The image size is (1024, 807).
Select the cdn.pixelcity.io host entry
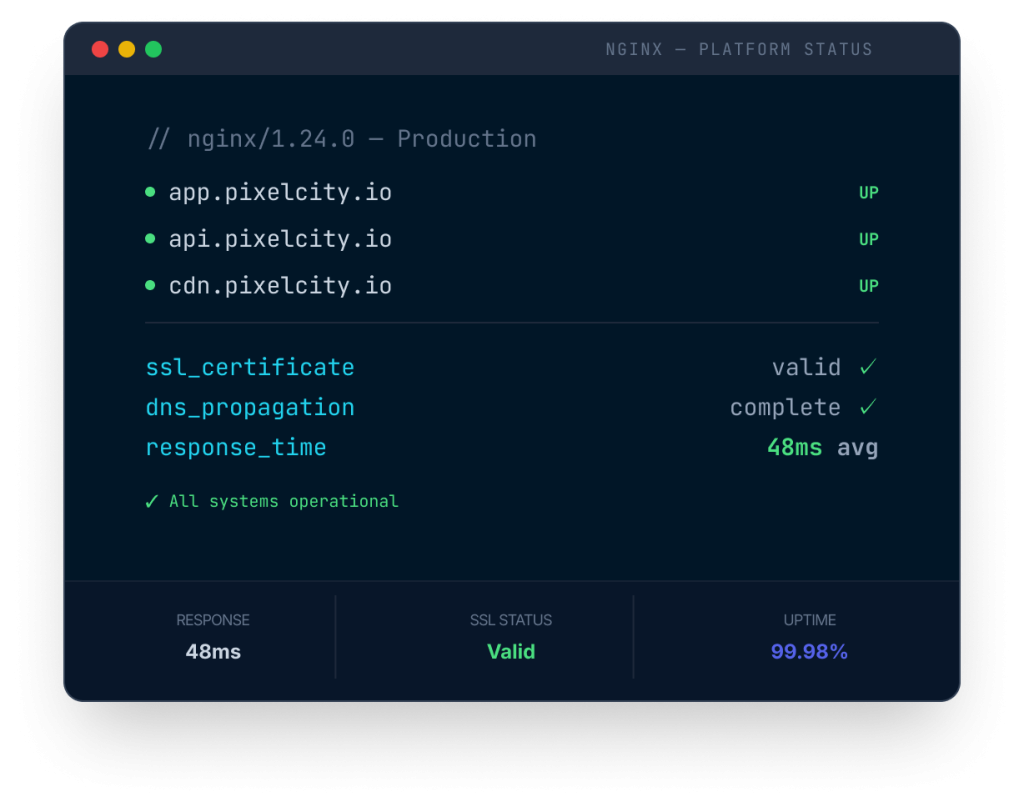280,286
